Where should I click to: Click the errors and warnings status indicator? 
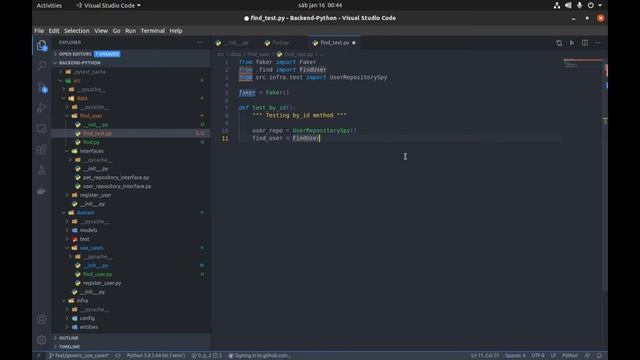point(207,356)
